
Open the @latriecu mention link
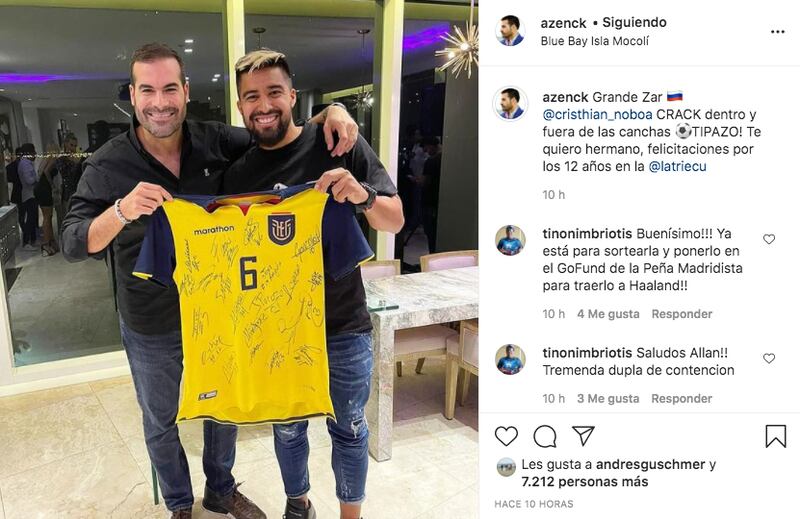(678, 166)
